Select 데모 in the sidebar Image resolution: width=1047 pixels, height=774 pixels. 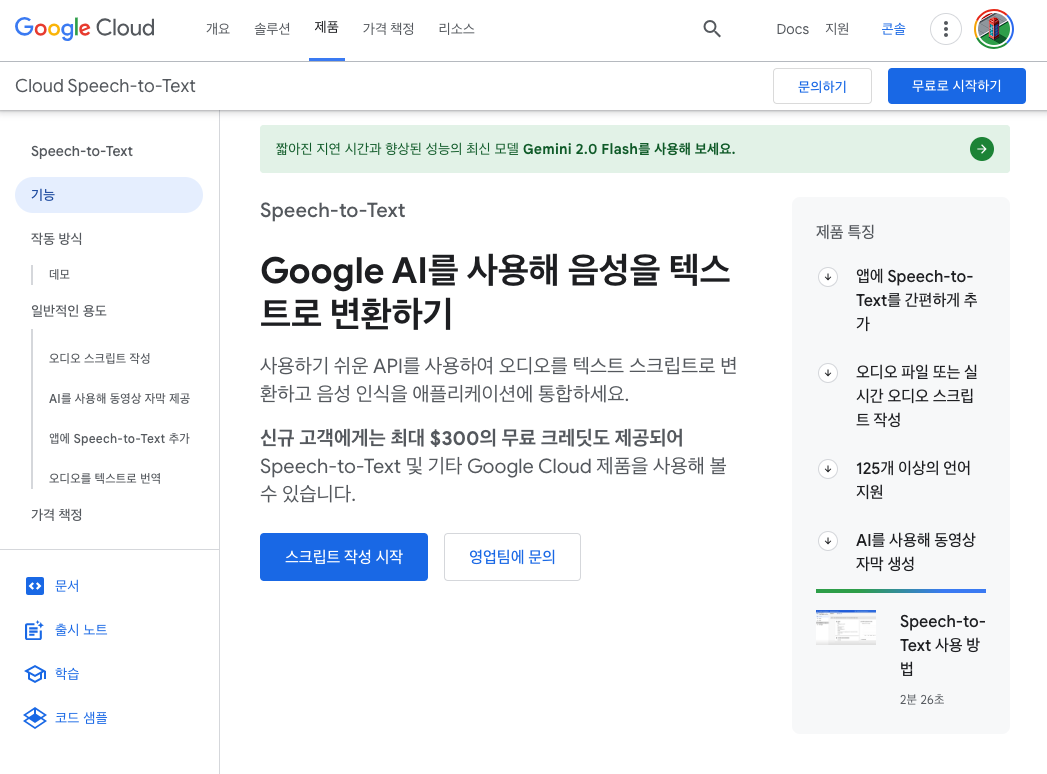point(59,274)
